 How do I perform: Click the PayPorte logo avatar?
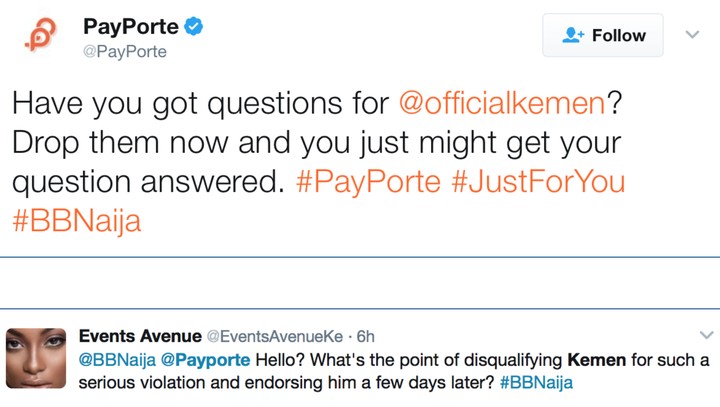click(x=39, y=35)
